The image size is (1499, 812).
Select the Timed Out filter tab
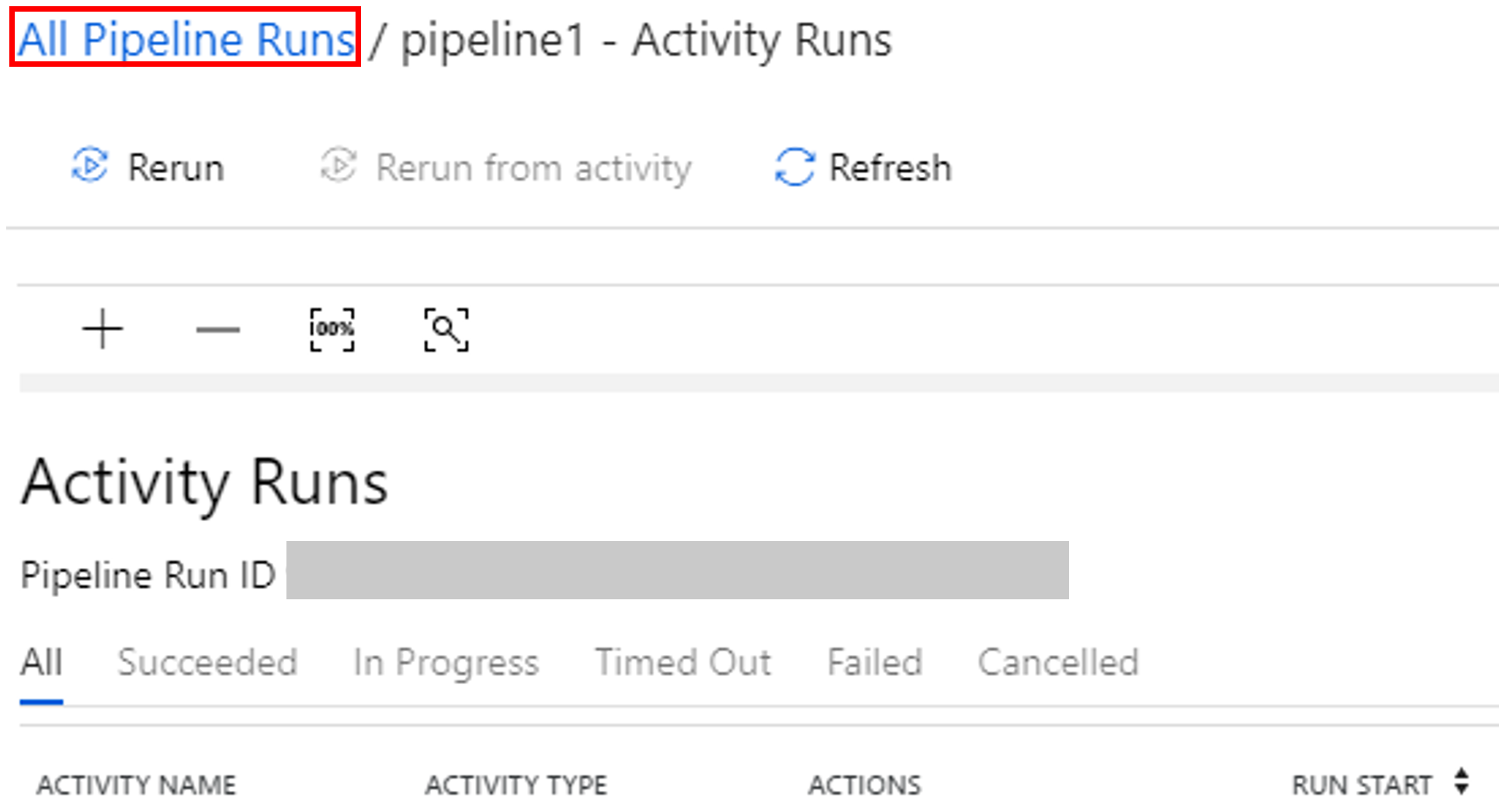(x=683, y=662)
